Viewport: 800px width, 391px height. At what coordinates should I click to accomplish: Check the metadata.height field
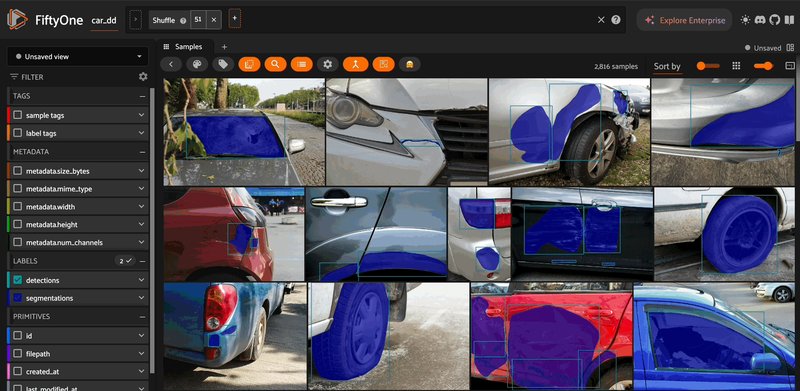click(18, 225)
